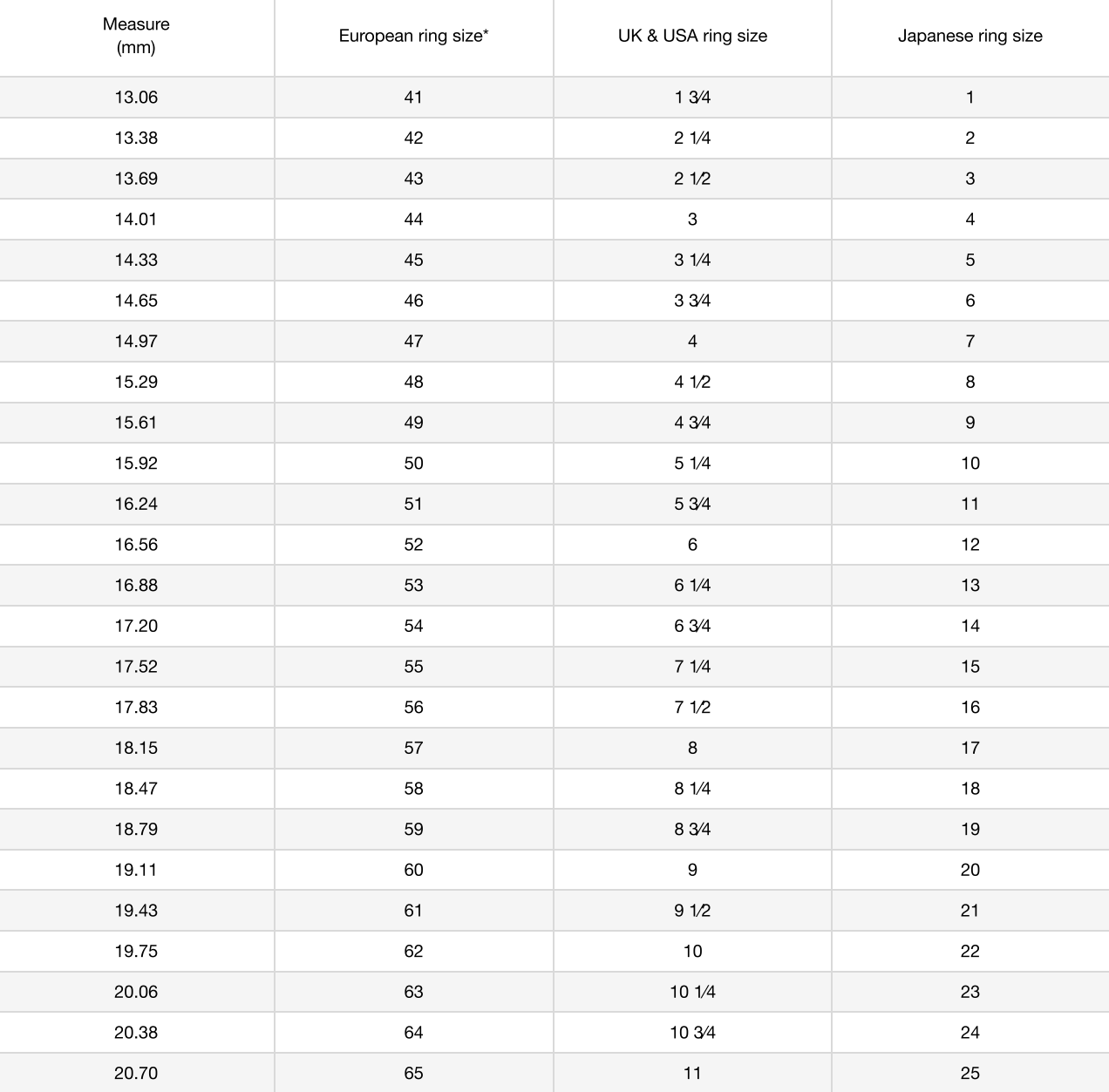Click the Measure (mm) column header
Image resolution: width=1109 pixels, height=1092 pixels.
pyautogui.click(x=136, y=36)
